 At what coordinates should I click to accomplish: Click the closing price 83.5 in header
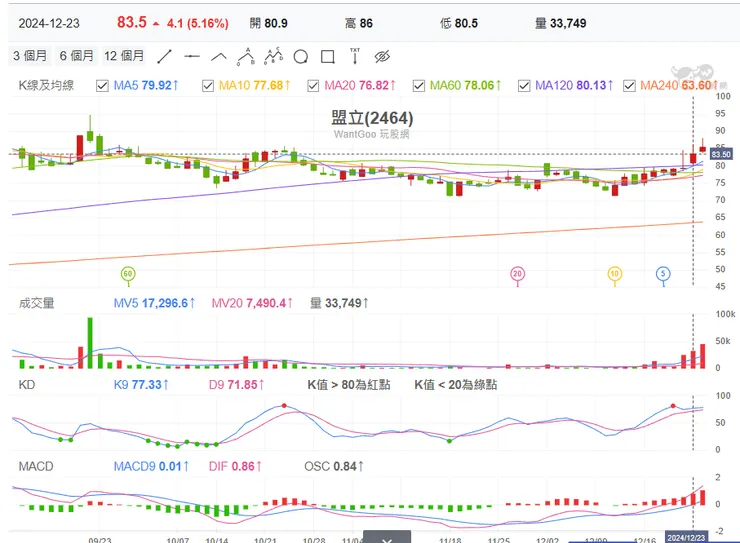pos(132,22)
